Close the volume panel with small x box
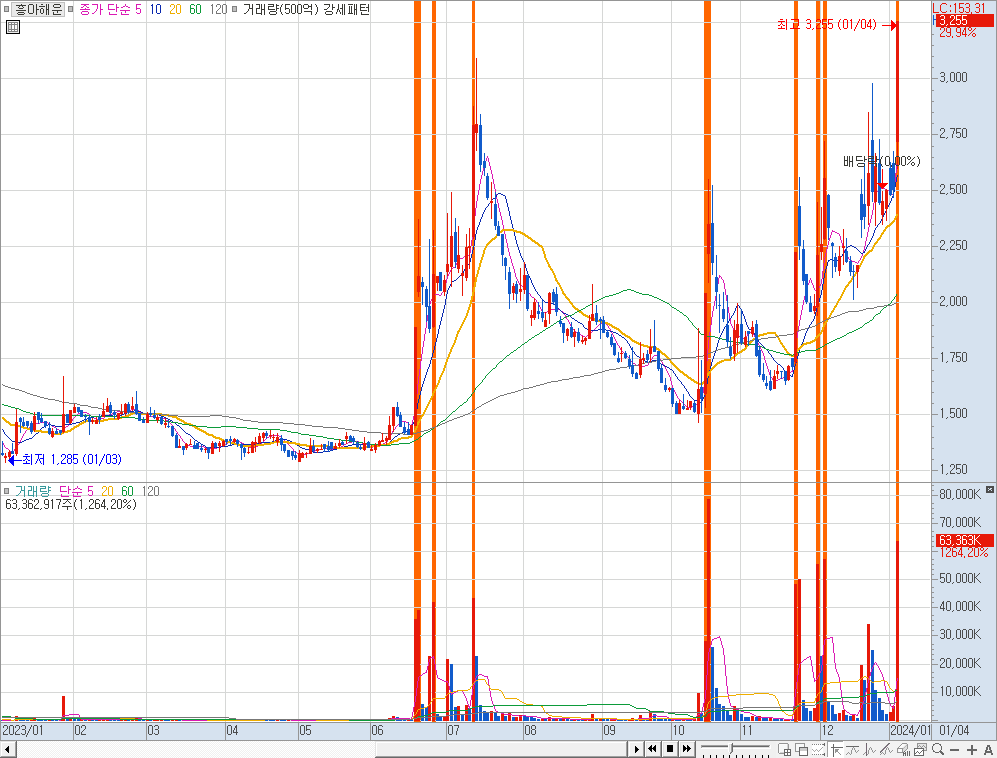This screenshot has height=758, width=997. (989, 489)
